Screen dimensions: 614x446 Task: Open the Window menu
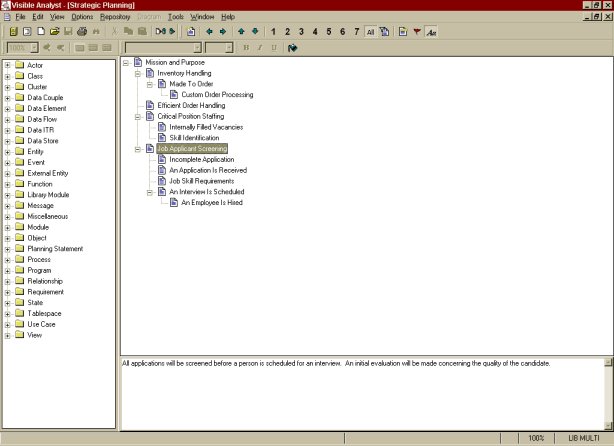point(202,17)
